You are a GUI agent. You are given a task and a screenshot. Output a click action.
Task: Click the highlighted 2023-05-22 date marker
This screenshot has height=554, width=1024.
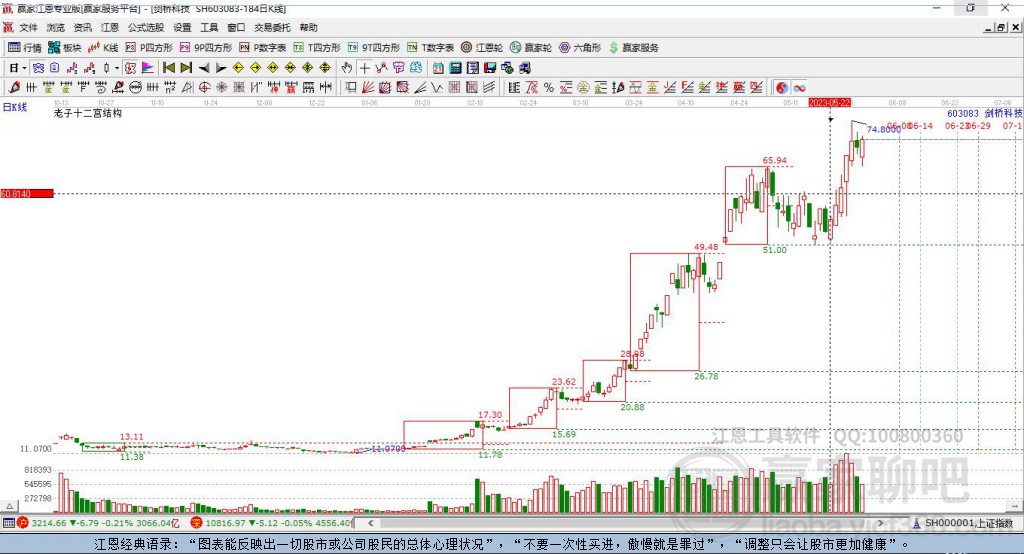coord(829,103)
